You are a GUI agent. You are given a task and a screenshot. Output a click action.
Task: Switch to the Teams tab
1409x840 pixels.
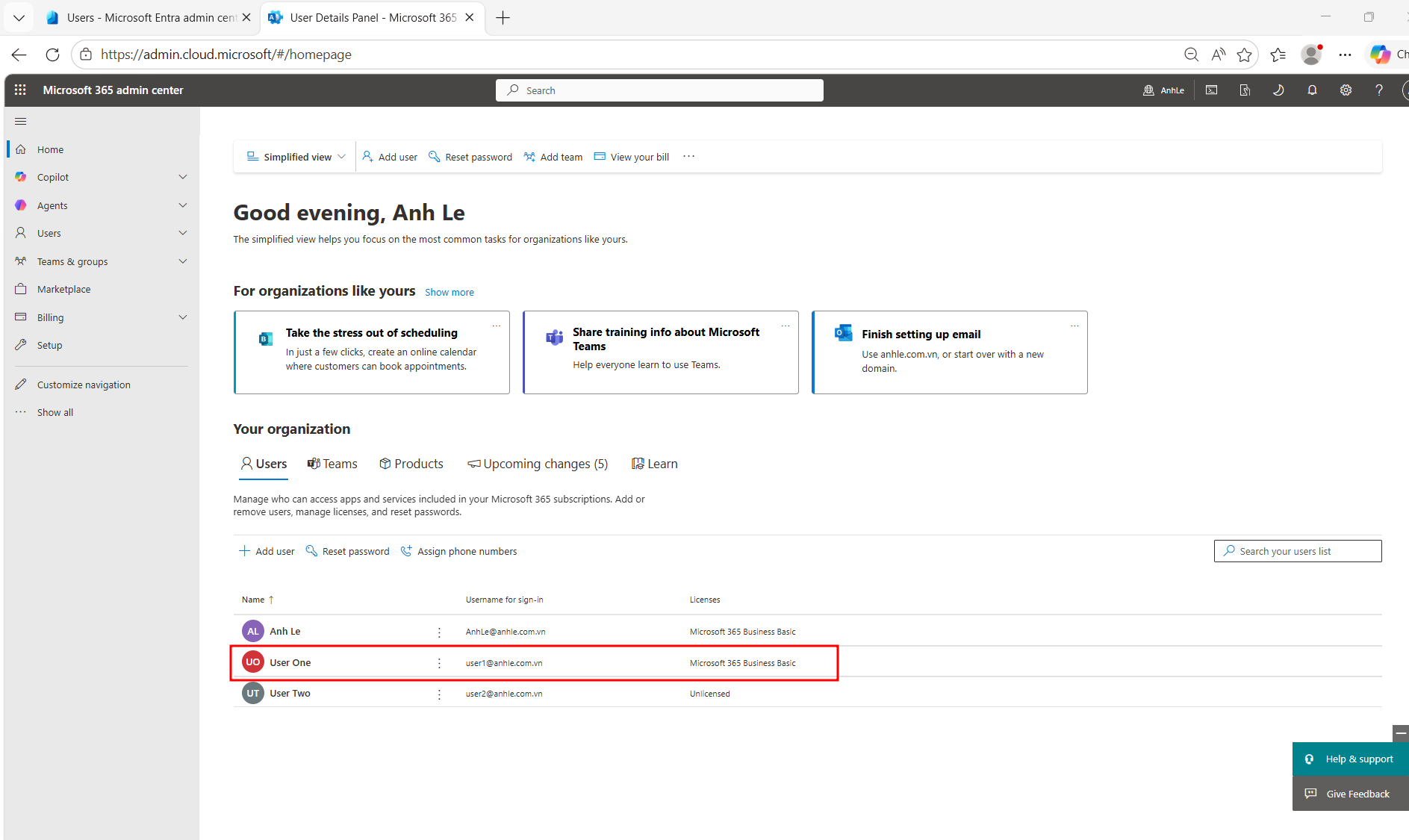[332, 464]
